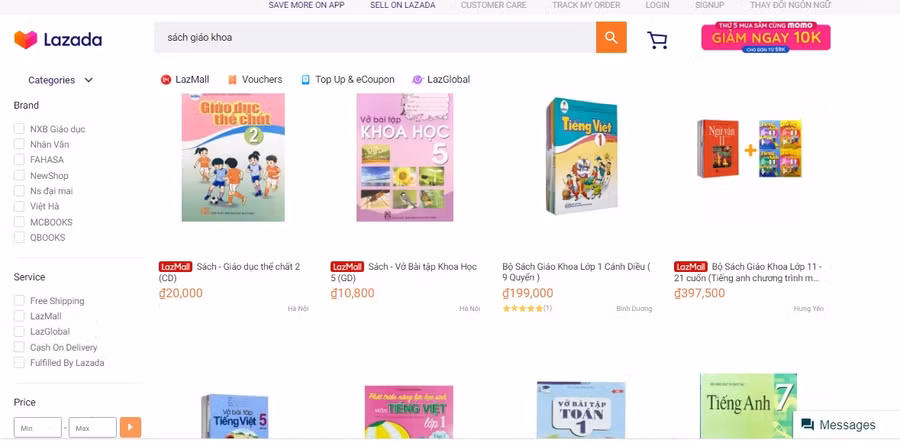Image resolution: width=900 pixels, height=444 pixels.
Task: Check the NXB Giáo dục brand filter
Action: (19, 129)
